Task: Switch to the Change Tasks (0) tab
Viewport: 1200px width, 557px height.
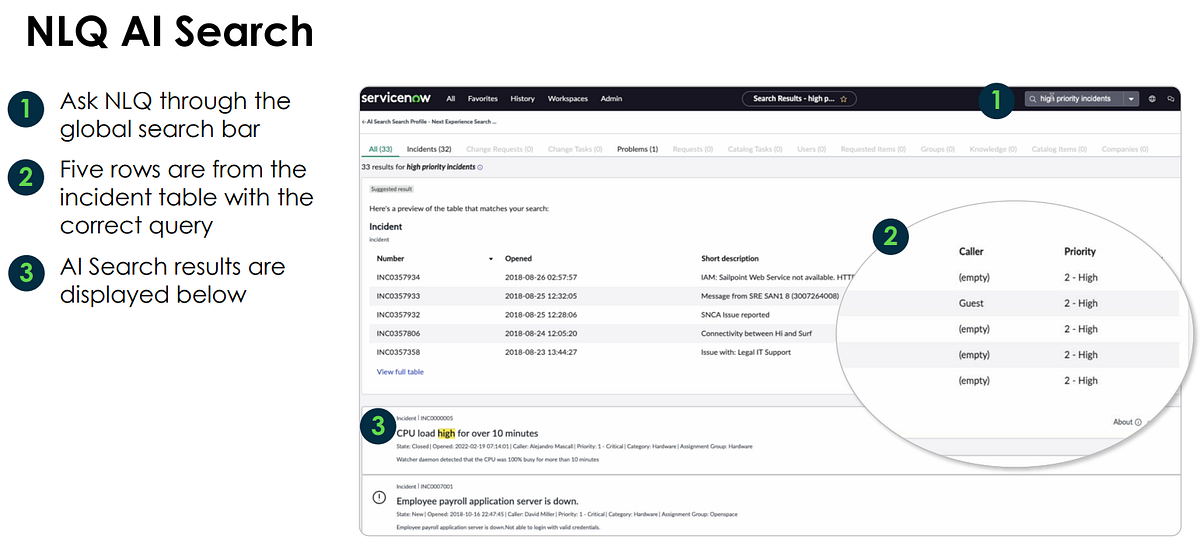Action: pos(575,149)
